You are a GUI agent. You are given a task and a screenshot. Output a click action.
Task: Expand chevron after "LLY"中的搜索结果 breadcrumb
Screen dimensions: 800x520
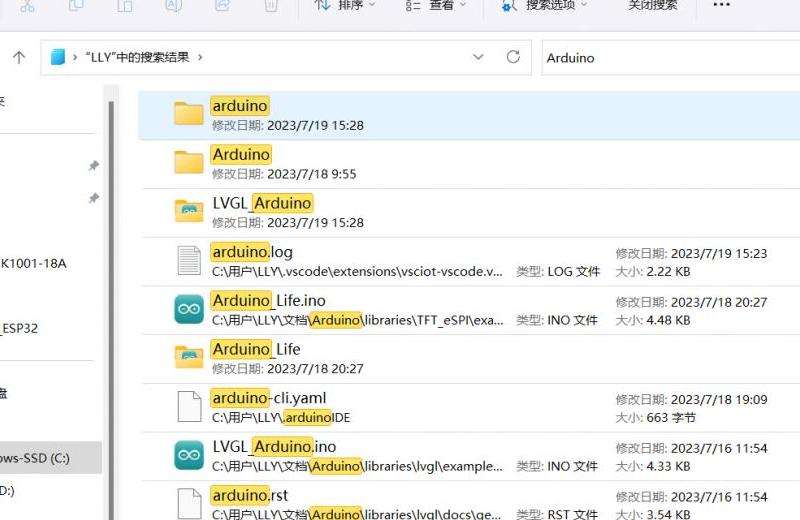coord(200,57)
